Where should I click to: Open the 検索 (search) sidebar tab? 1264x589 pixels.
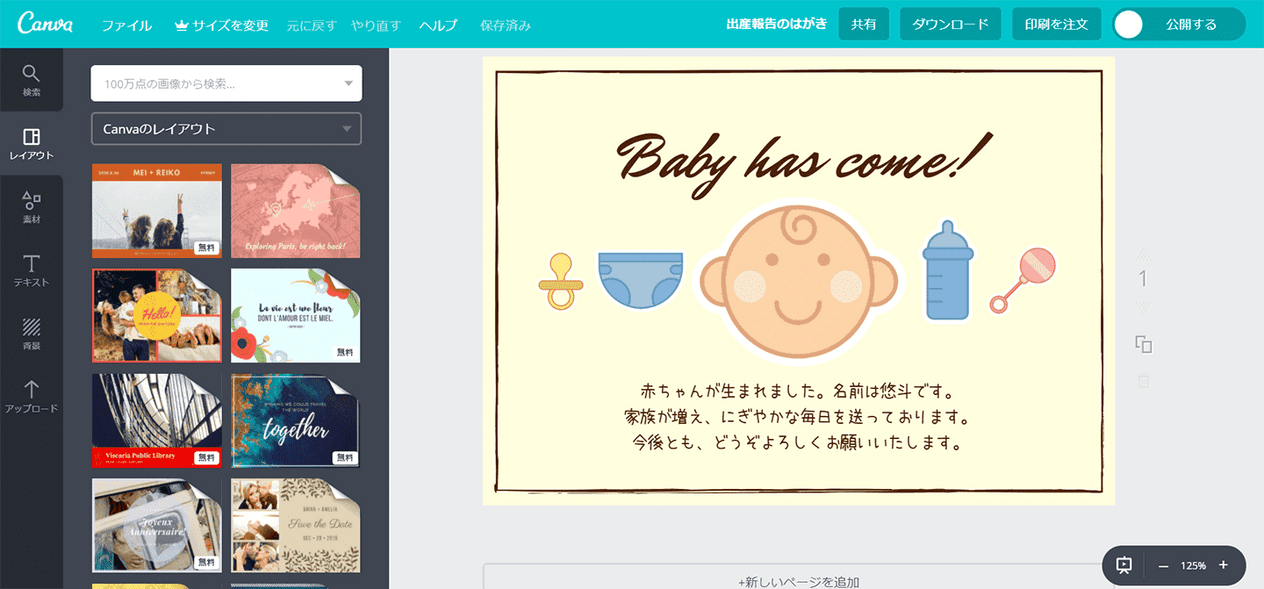31,80
